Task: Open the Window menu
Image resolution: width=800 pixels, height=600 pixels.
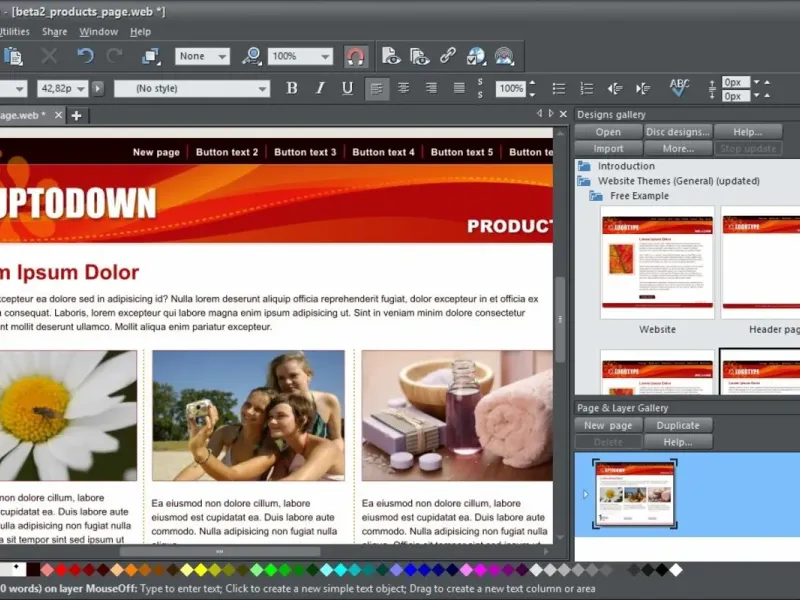Action: click(98, 32)
